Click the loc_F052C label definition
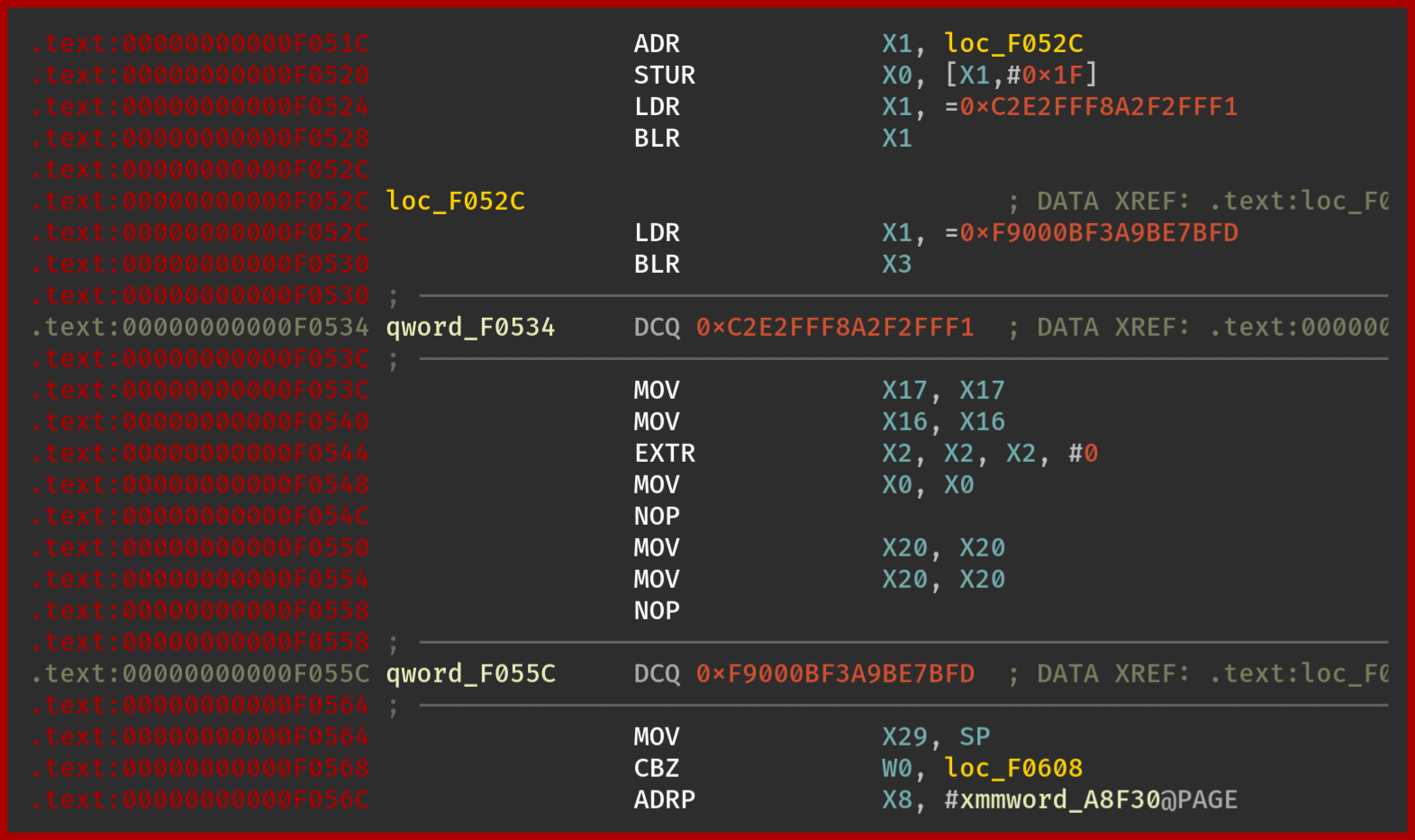This screenshot has height=840, width=1415. pos(455,201)
